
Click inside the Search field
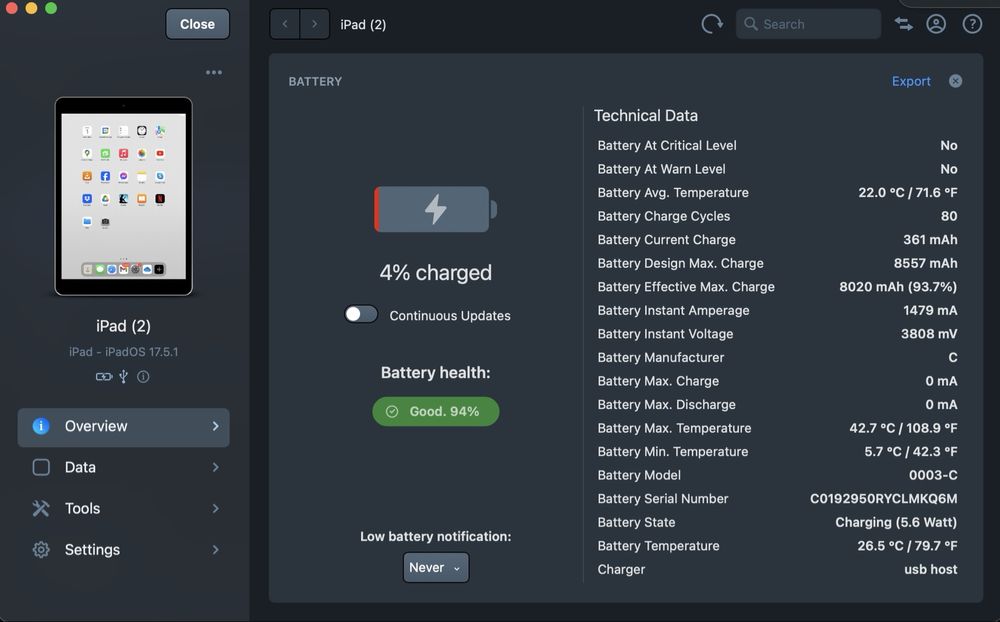[x=809, y=24]
